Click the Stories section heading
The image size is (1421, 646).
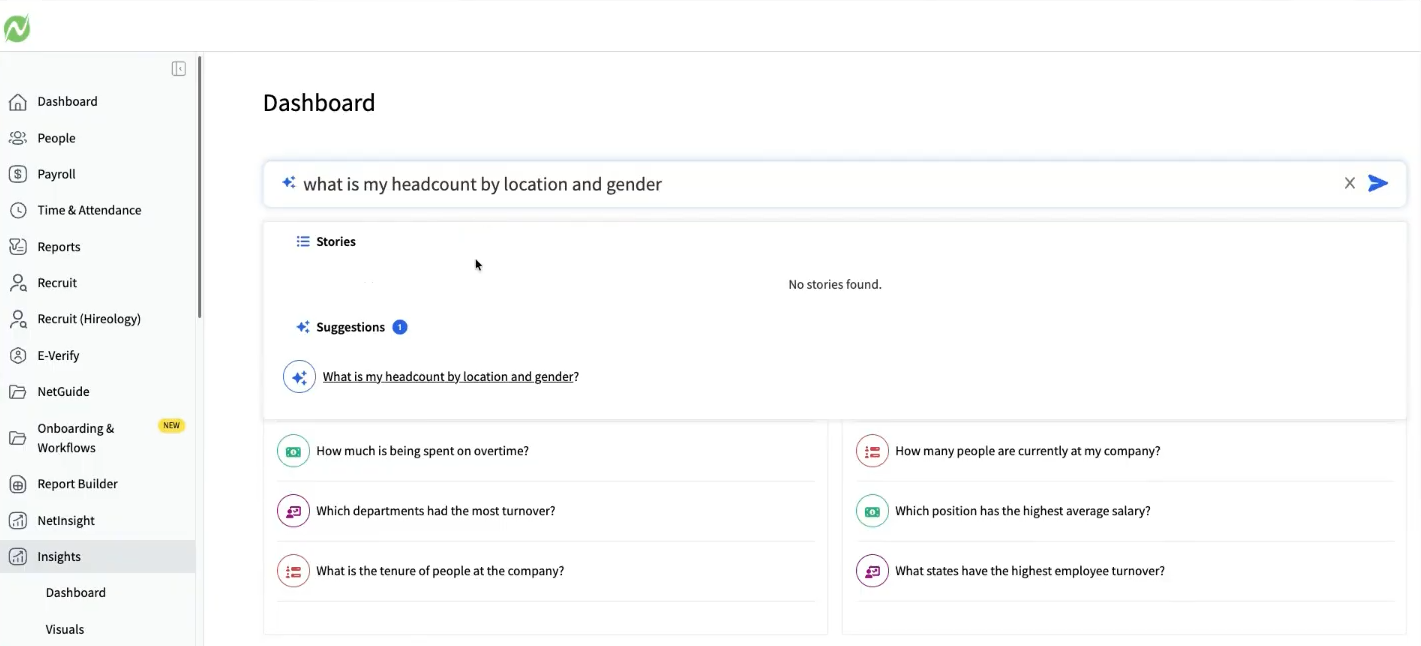[x=336, y=242]
